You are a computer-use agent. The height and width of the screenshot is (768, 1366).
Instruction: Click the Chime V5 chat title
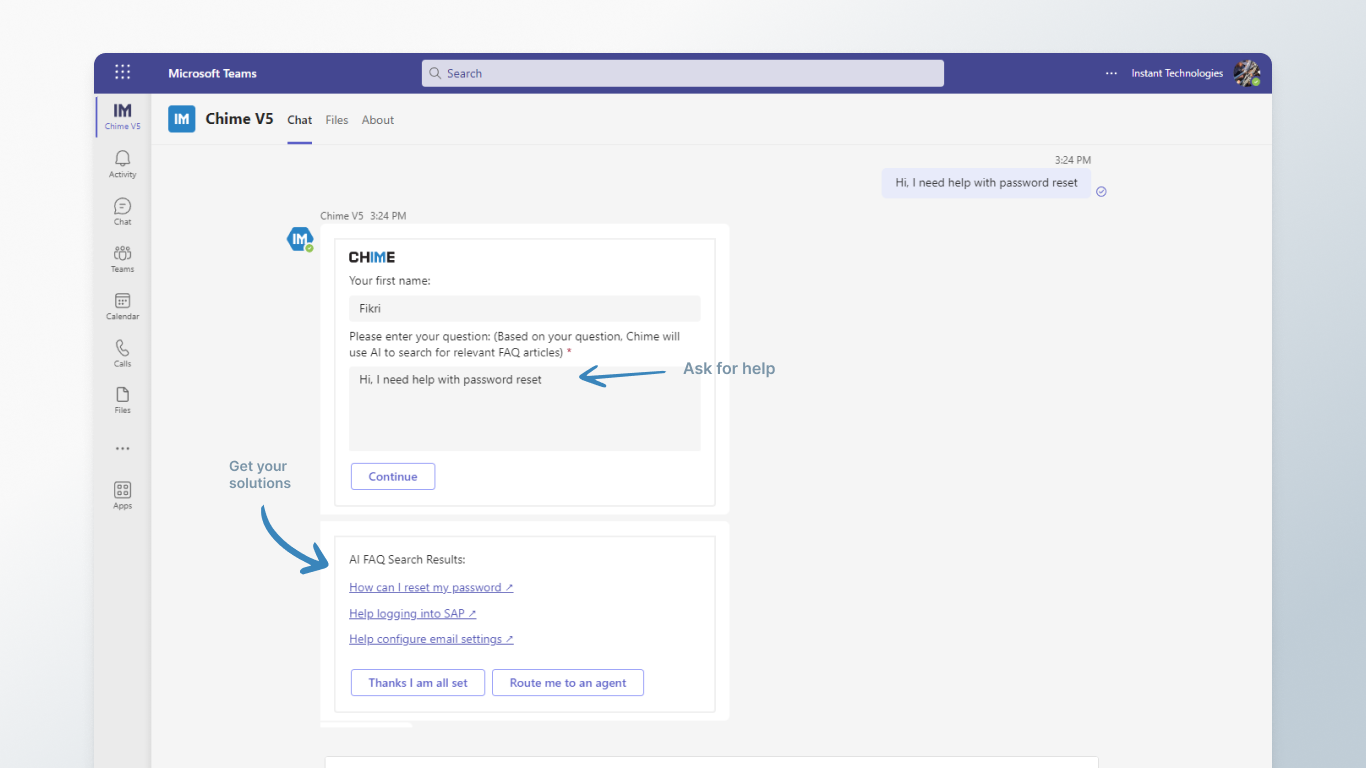(239, 119)
